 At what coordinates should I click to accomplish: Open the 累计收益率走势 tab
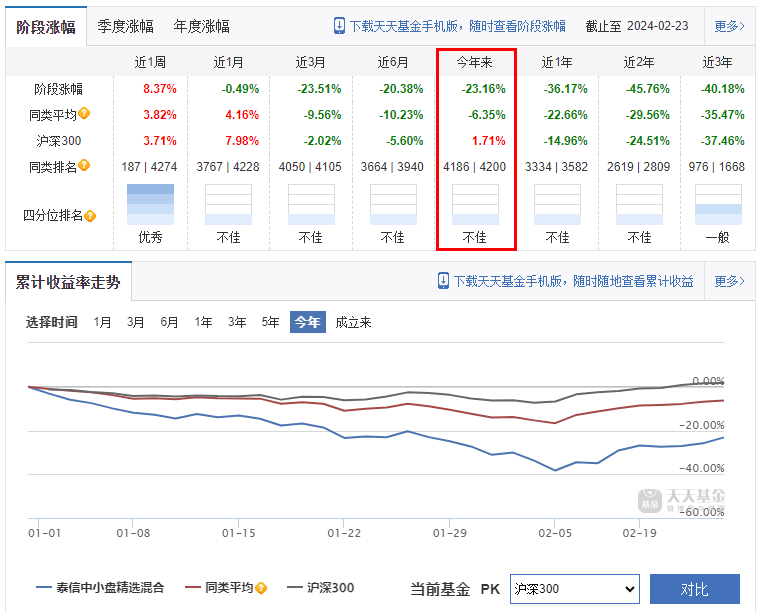pos(68,282)
